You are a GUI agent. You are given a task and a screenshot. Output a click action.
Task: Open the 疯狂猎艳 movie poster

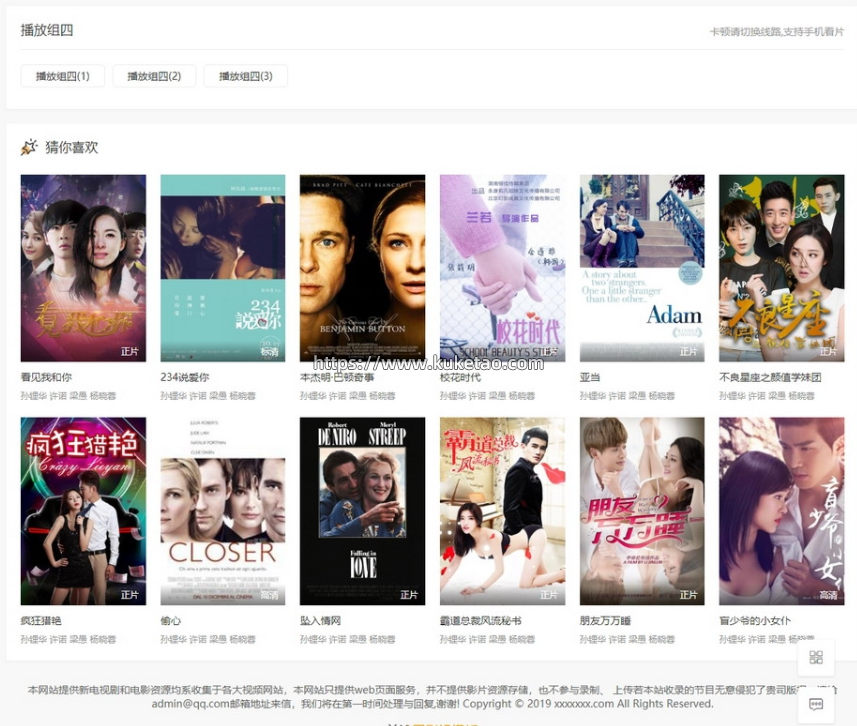[83, 511]
